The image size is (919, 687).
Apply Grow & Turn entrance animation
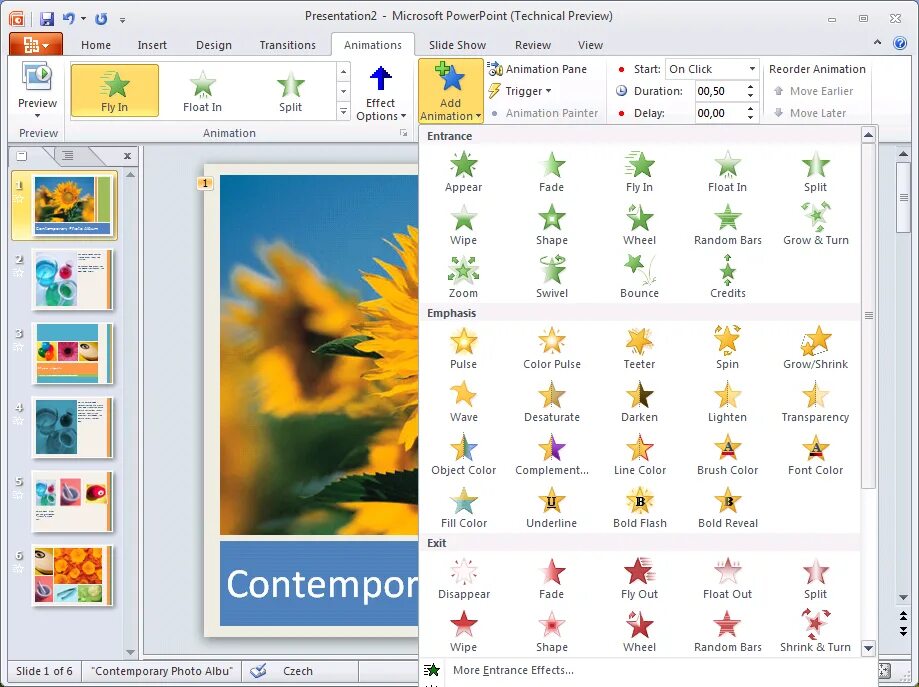[815, 225]
